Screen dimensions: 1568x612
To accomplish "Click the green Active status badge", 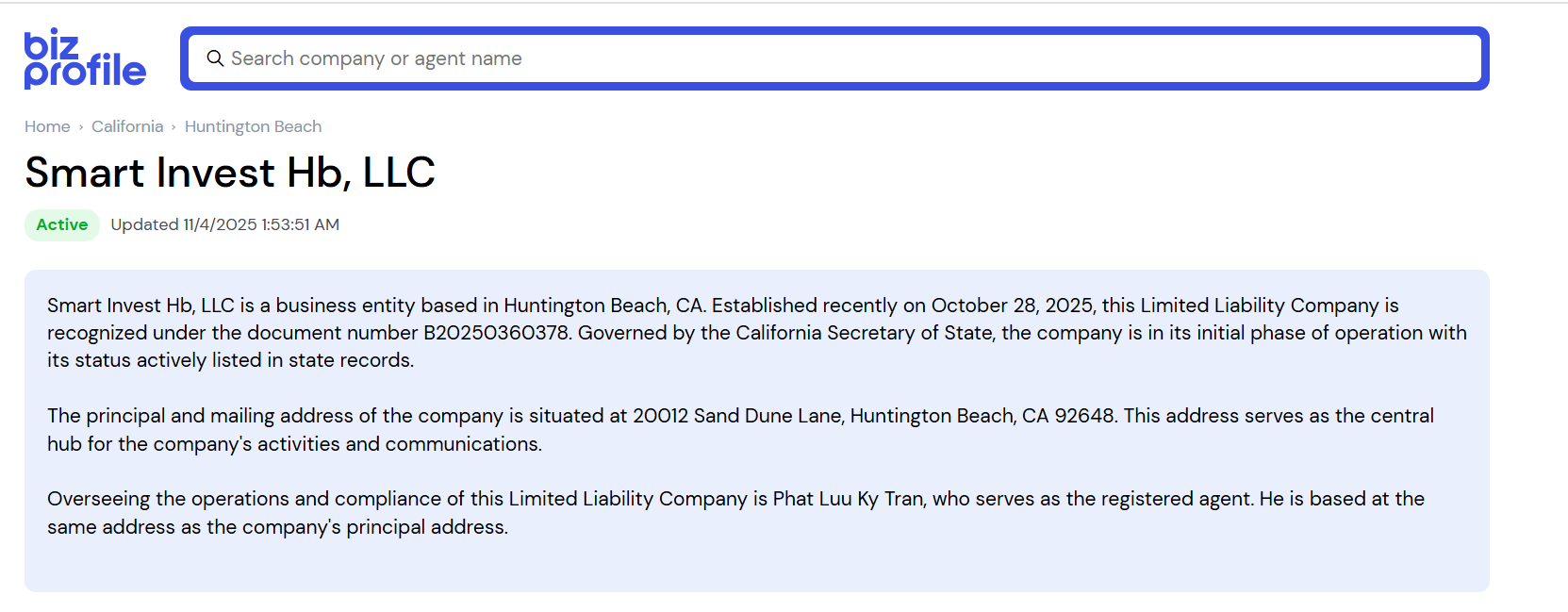I will pyautogui.click(x=62, y=224).
